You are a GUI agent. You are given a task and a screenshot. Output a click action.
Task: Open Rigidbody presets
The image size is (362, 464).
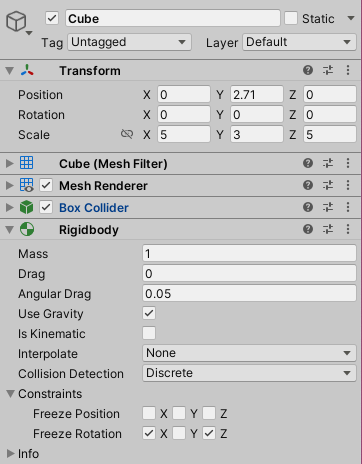(x=328, y=229)
